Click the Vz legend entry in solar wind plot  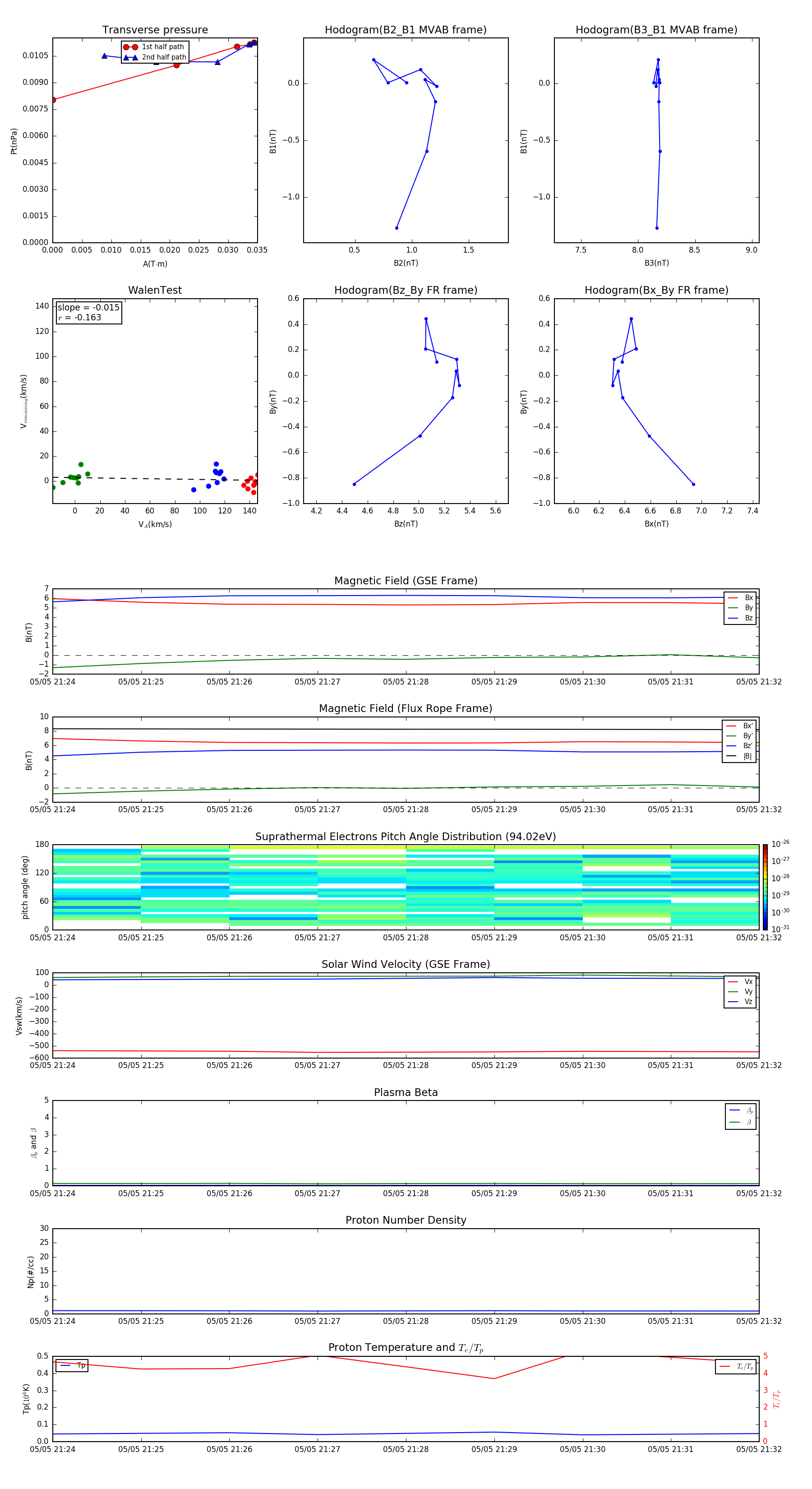[740, 1002]
